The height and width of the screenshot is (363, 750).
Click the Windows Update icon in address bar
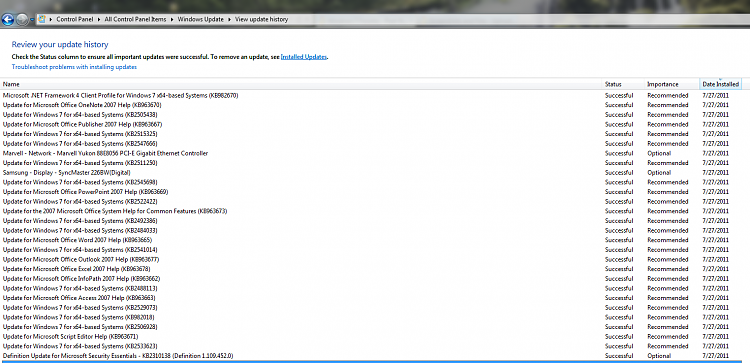tap(42, 20)
